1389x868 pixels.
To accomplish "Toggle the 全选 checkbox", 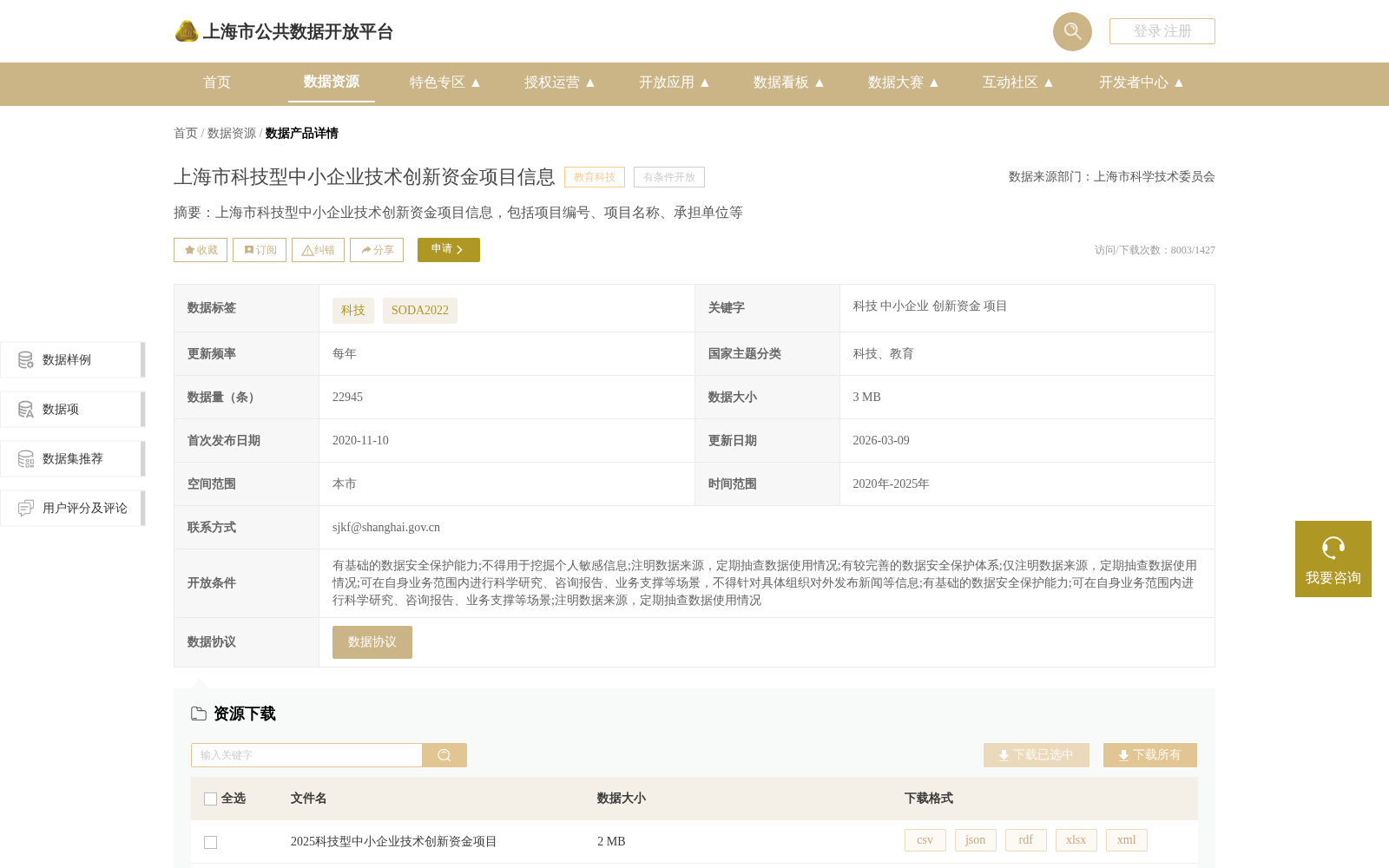I will (210, 799).
